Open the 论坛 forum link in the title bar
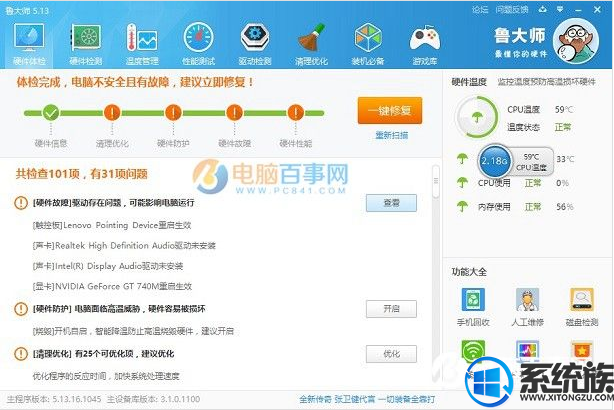The height and width of the screenshot is (410, 614). pos(480,10)
